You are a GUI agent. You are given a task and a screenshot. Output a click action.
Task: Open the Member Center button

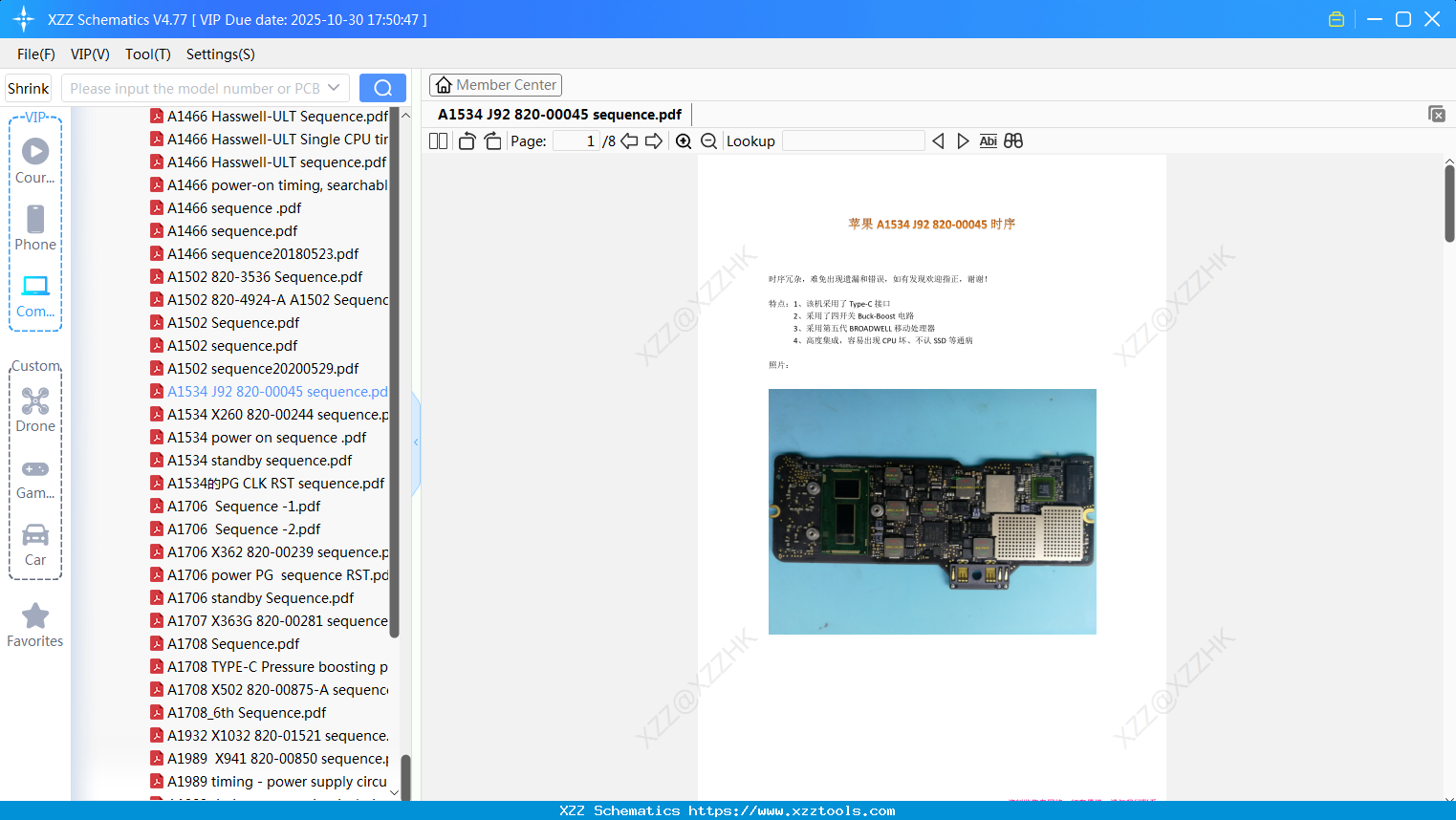point(495,85)
